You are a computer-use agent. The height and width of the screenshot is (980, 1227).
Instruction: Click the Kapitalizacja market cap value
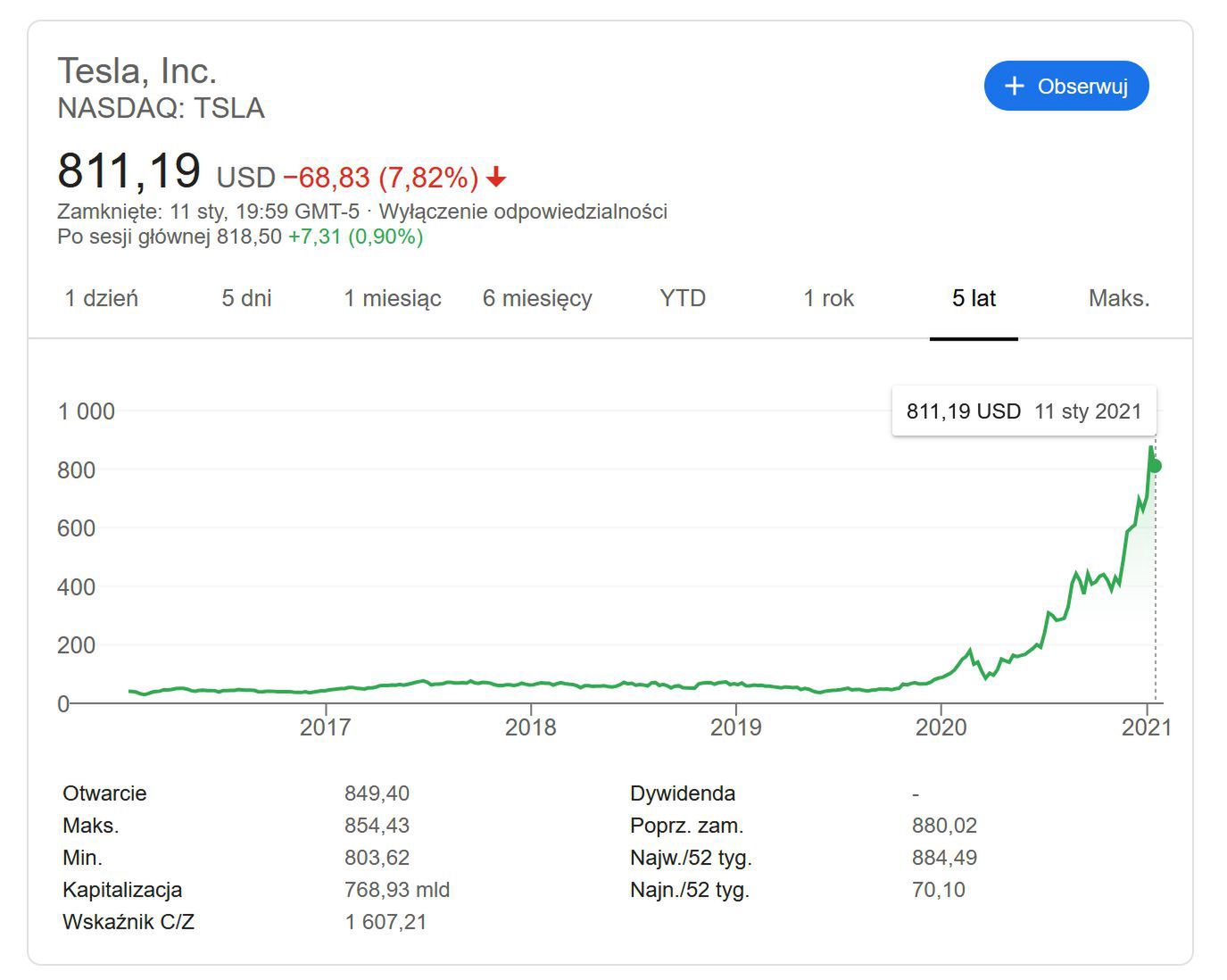coord(397,890)
